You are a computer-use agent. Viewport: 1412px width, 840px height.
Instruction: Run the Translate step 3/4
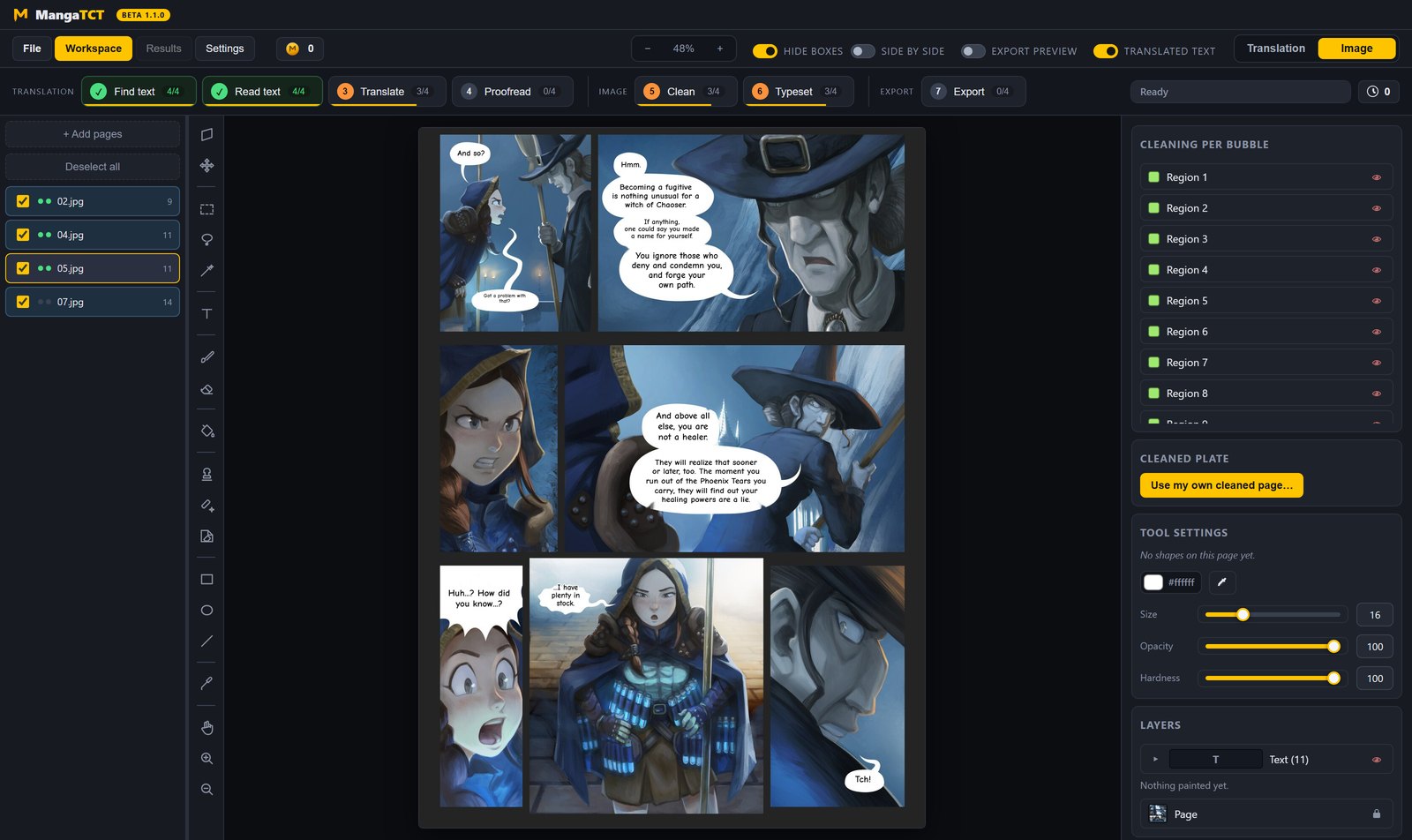pyautogui.click(x=387, y=92)
